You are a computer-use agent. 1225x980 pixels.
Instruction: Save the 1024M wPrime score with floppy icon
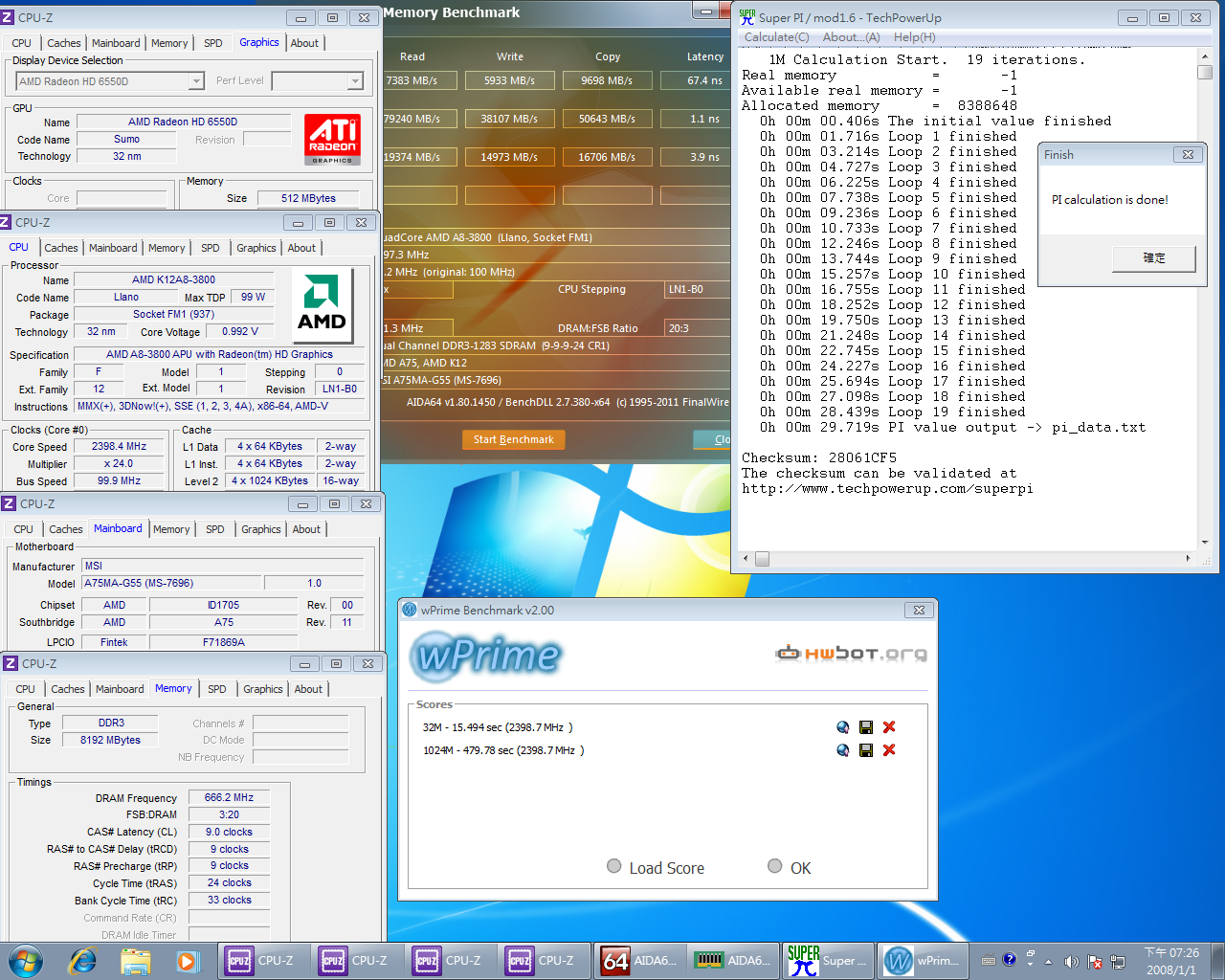866,750
